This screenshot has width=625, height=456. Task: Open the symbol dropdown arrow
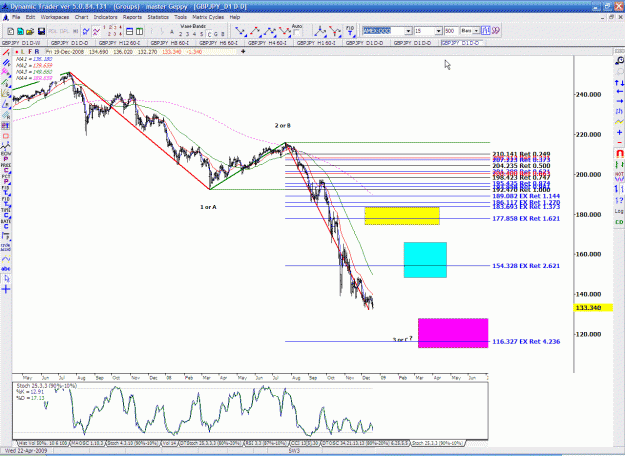pos(408,31)
